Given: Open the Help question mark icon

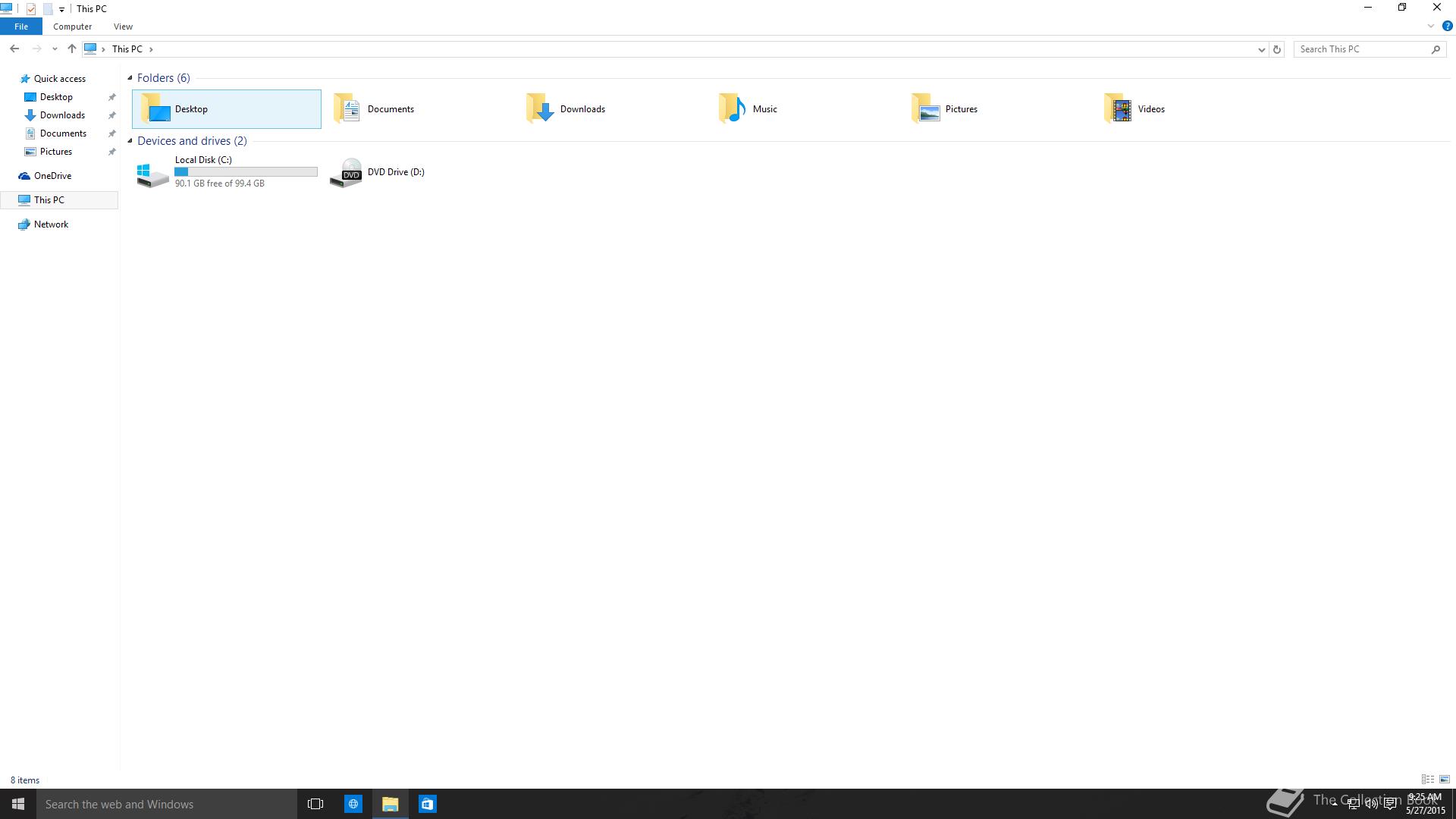Looking at the screenshot, I should click(1447, 27).
